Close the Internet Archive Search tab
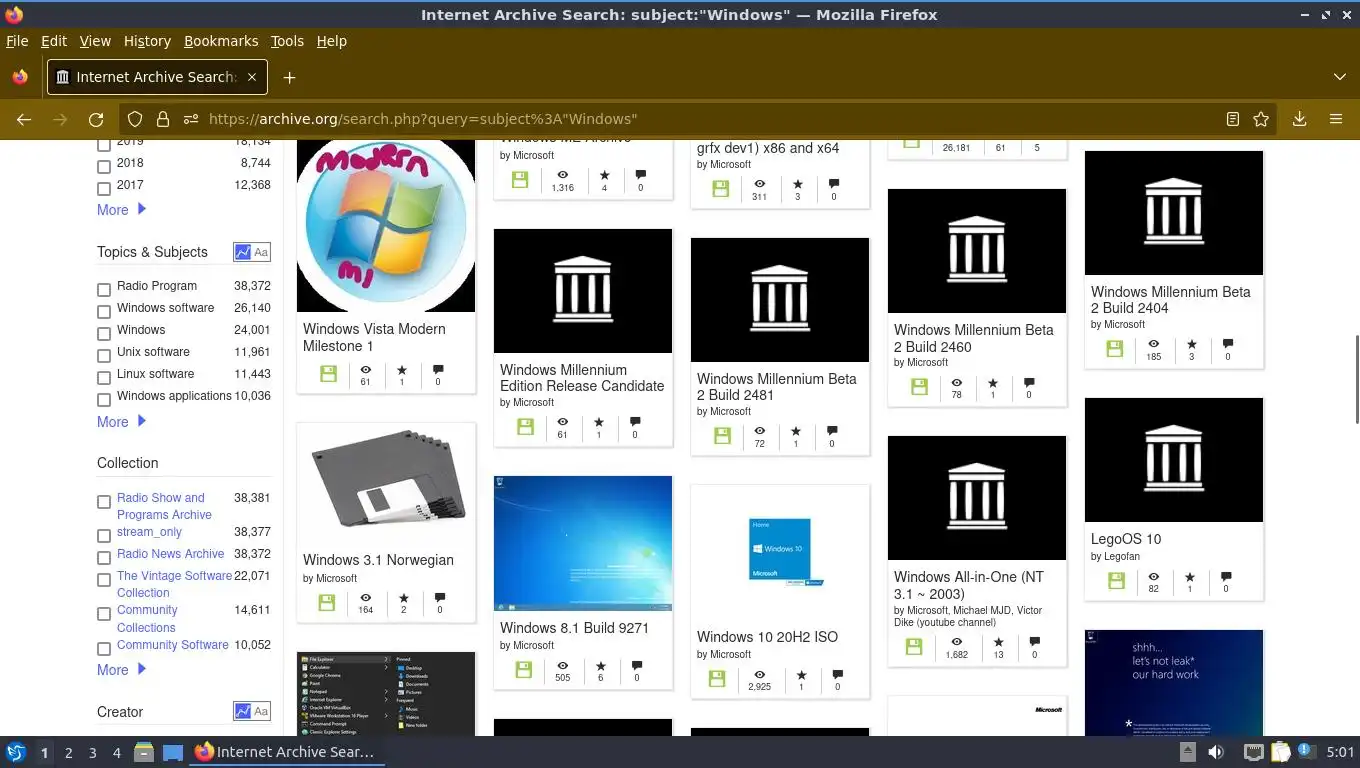 point(252,77)
